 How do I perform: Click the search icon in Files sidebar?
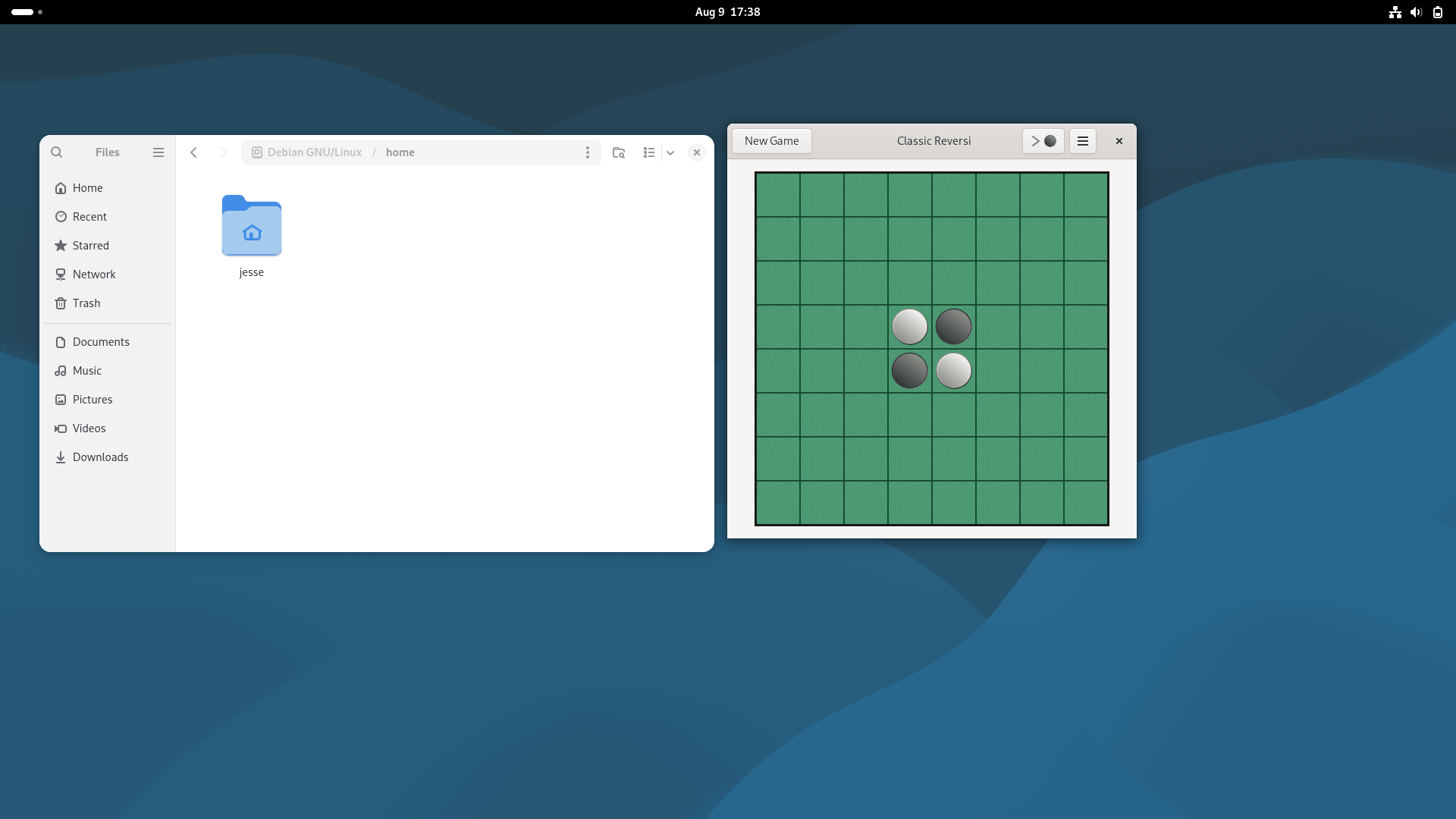point(57,152)
